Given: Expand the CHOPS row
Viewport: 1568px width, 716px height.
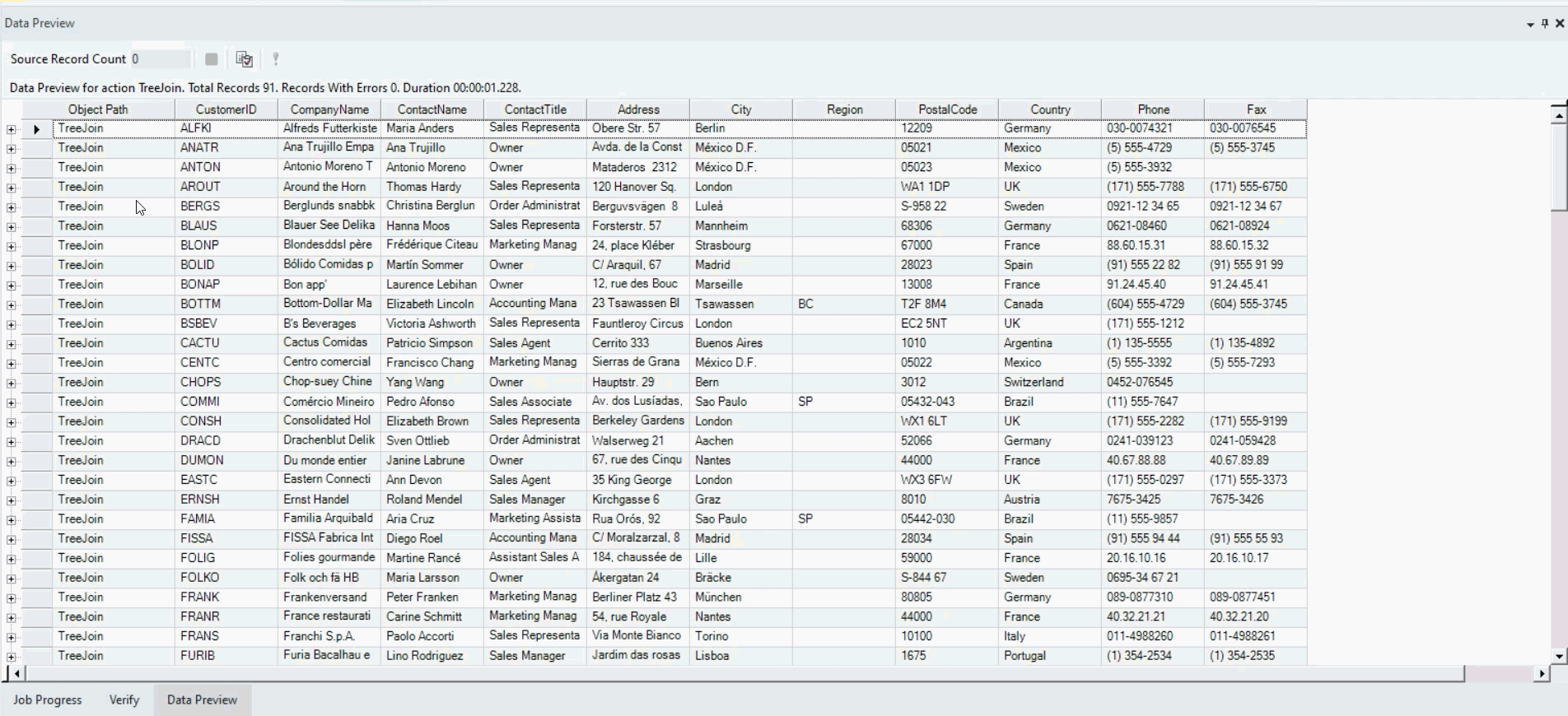Looking at the screenshot, I should tap(11, 384).
